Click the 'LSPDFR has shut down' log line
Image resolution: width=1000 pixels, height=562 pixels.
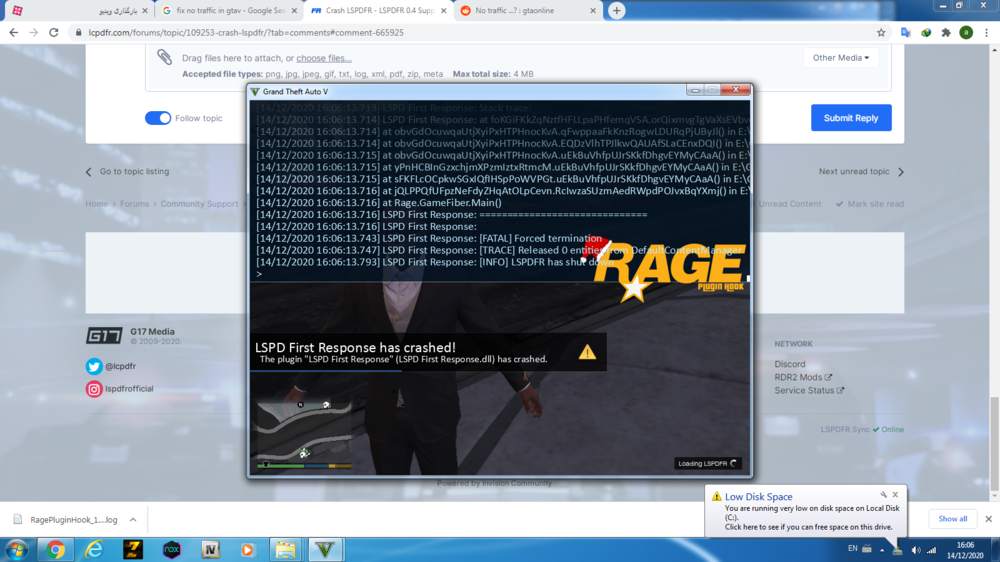click(x=435, y=262)
